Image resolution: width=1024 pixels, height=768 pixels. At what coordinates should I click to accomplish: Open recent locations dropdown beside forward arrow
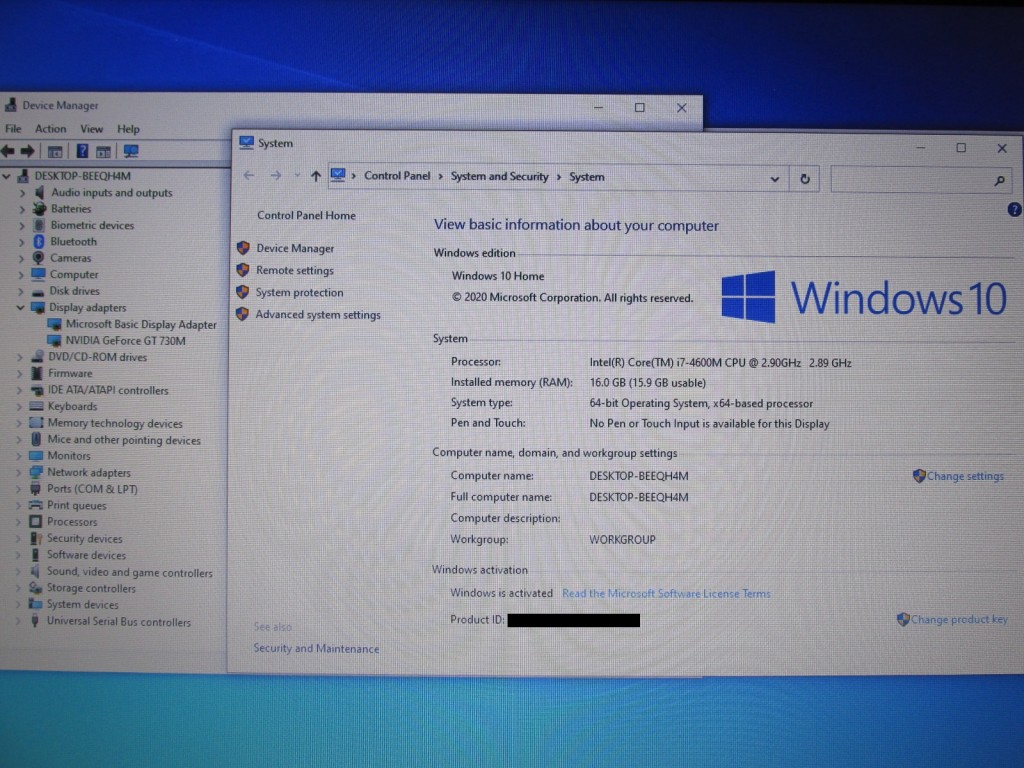click(x=296, y=175)
